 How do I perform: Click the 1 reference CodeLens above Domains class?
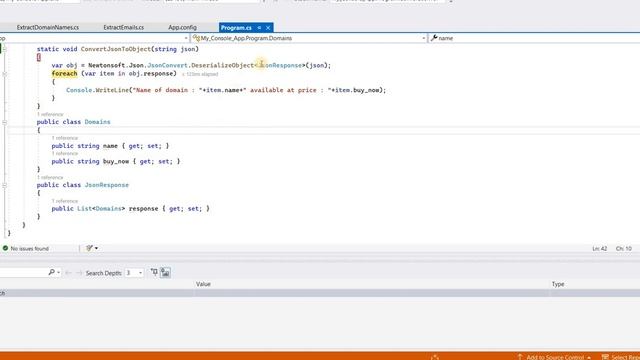[50, 114]
